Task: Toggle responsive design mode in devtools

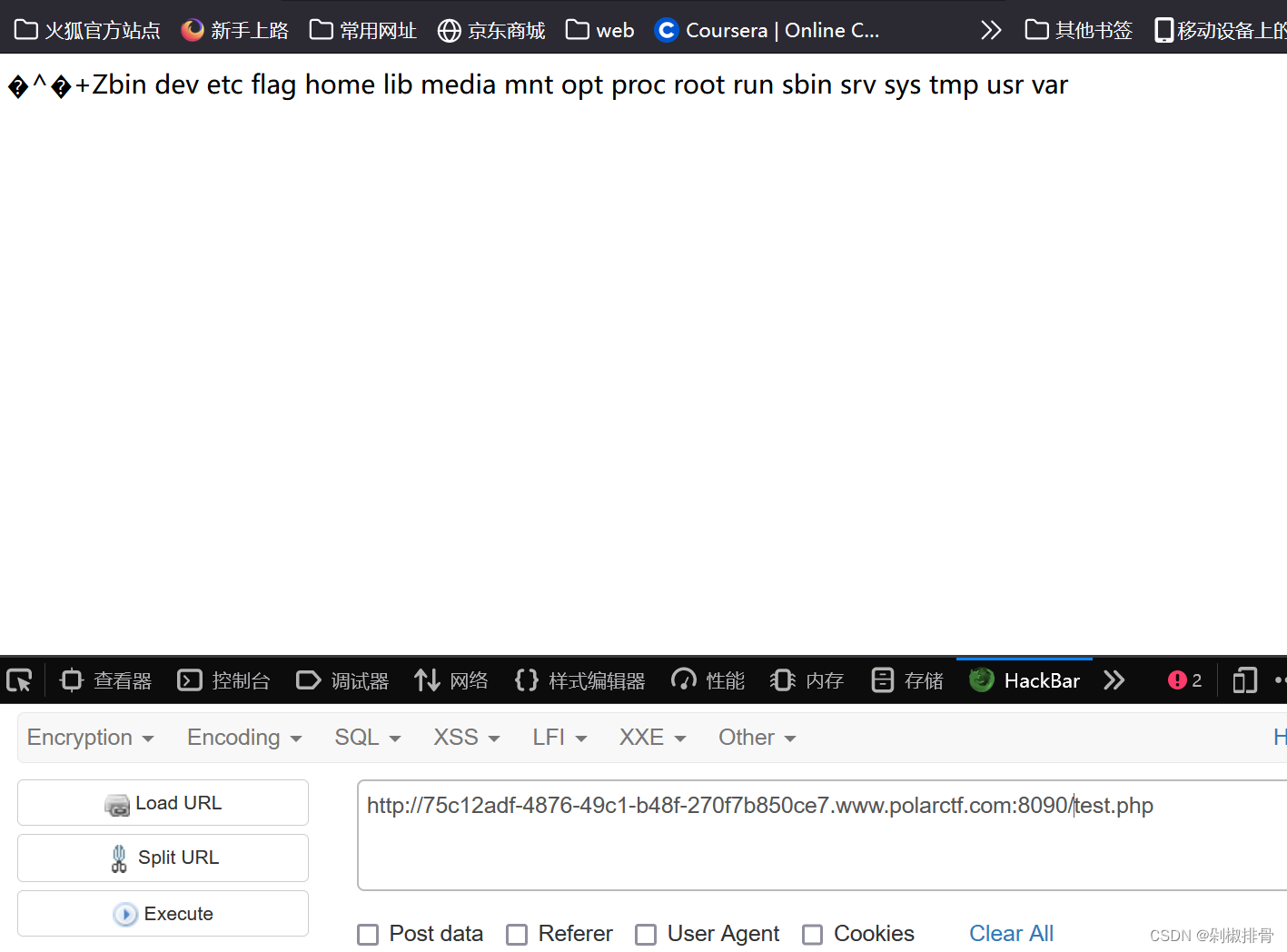Action: tap(1243, 679)
